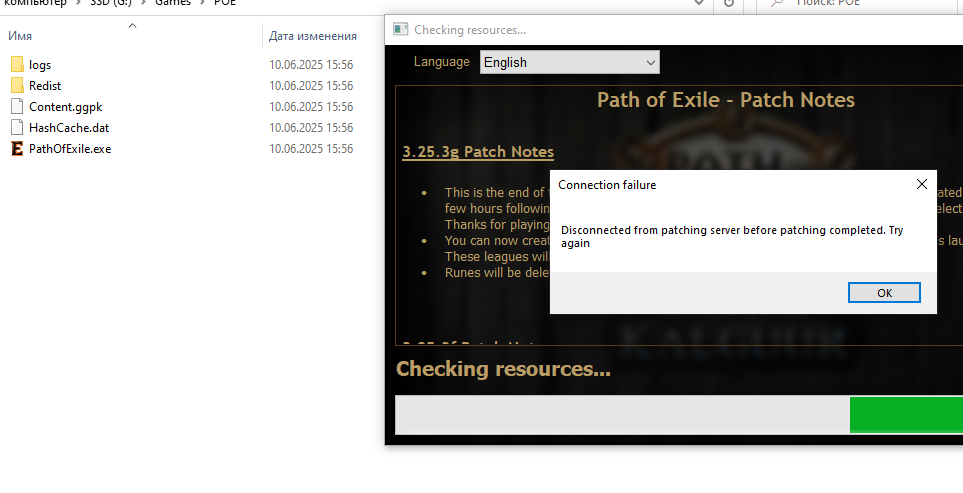Click the POE segment in Explorer address path
963x493 pixels.
225,2
